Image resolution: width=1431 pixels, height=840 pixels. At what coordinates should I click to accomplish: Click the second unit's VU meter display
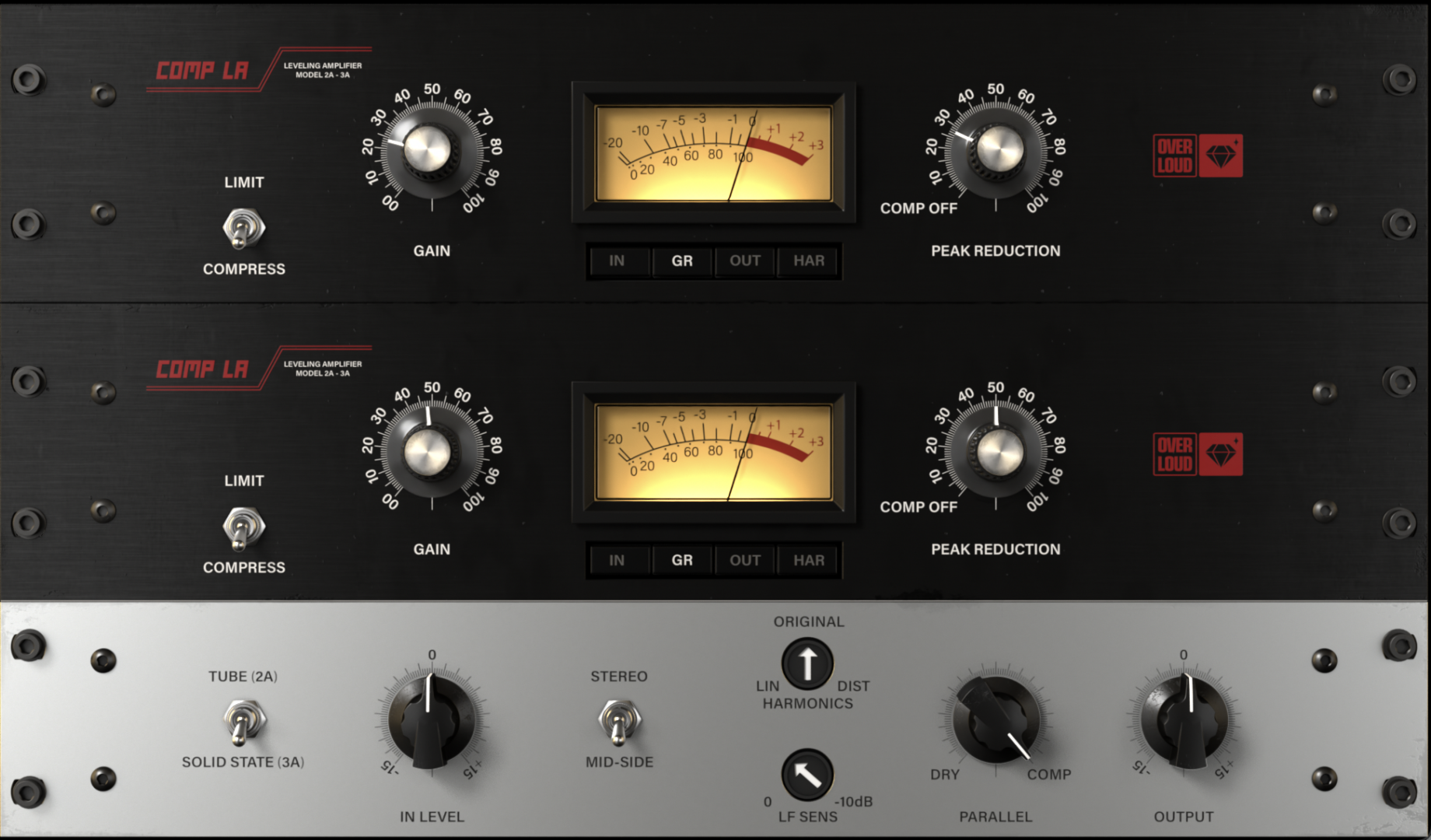pyautogui.click(x=713, y=453)
